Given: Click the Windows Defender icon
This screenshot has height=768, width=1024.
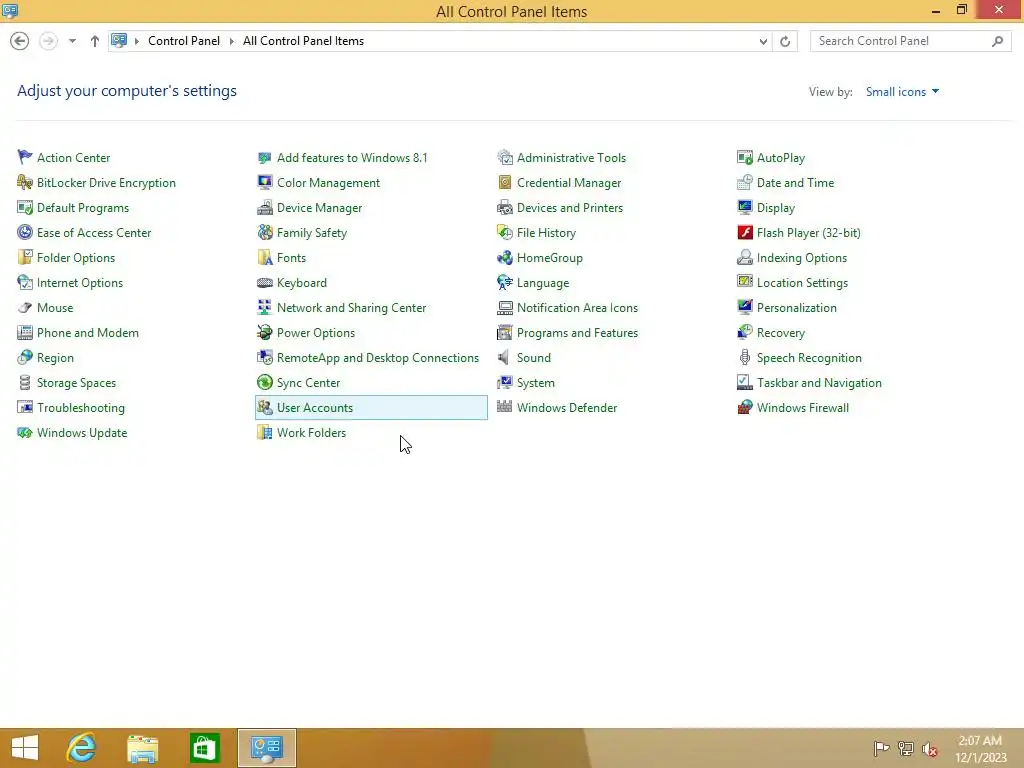Looking at the screenshot, I should click(505, 408).
